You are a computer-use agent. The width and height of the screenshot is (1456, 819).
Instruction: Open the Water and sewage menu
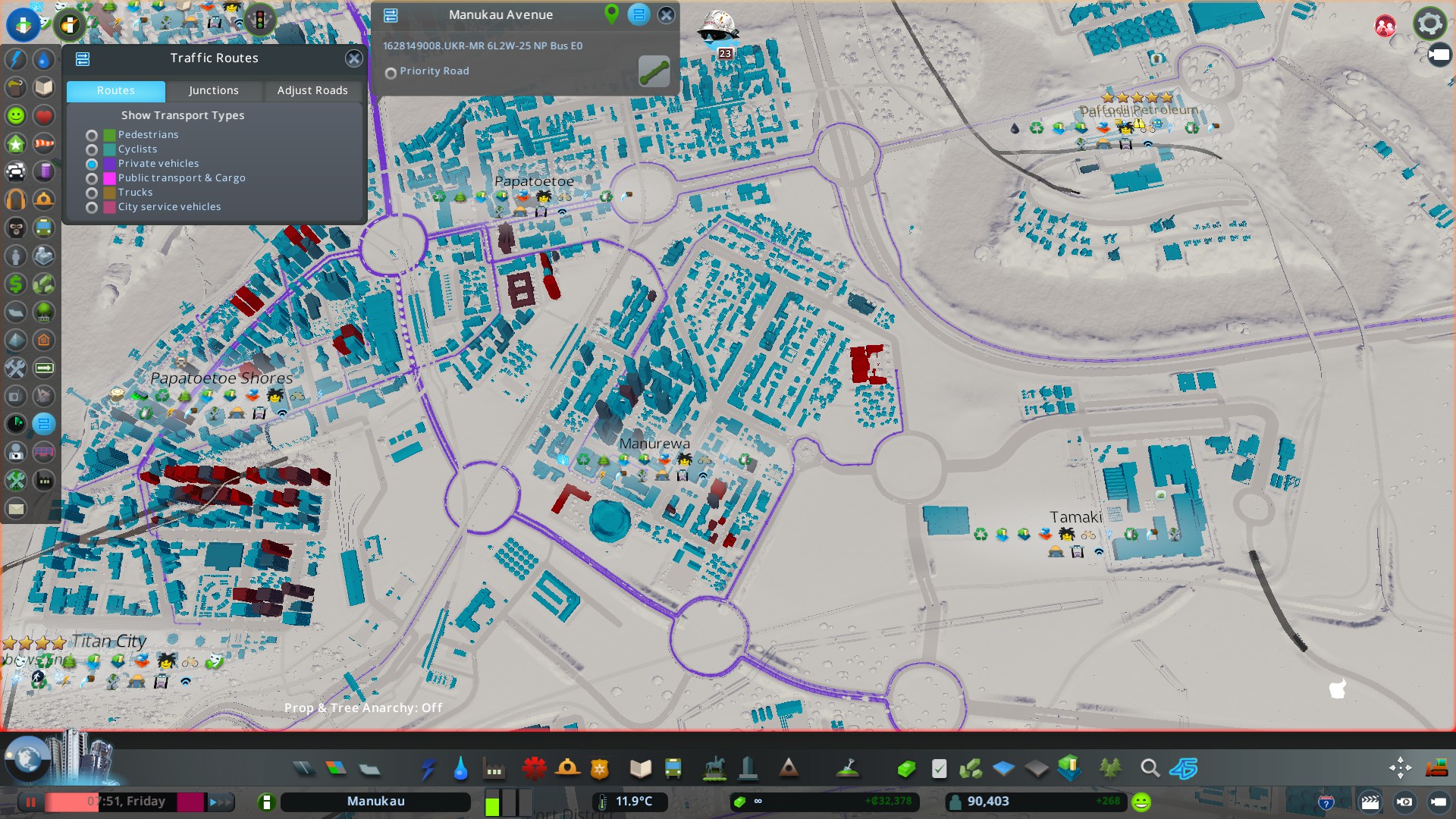coord(460,769)
